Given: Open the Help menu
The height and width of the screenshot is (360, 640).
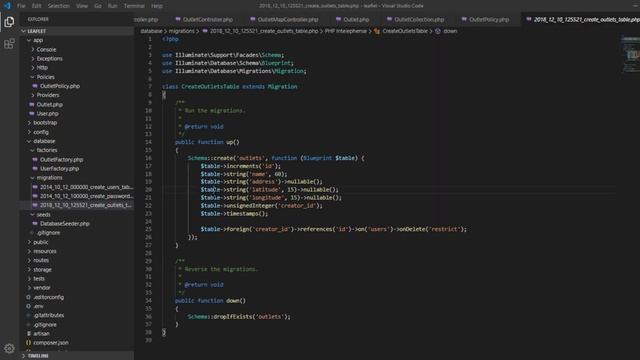Looking at the screenshot, I should (x=157, y=6).
